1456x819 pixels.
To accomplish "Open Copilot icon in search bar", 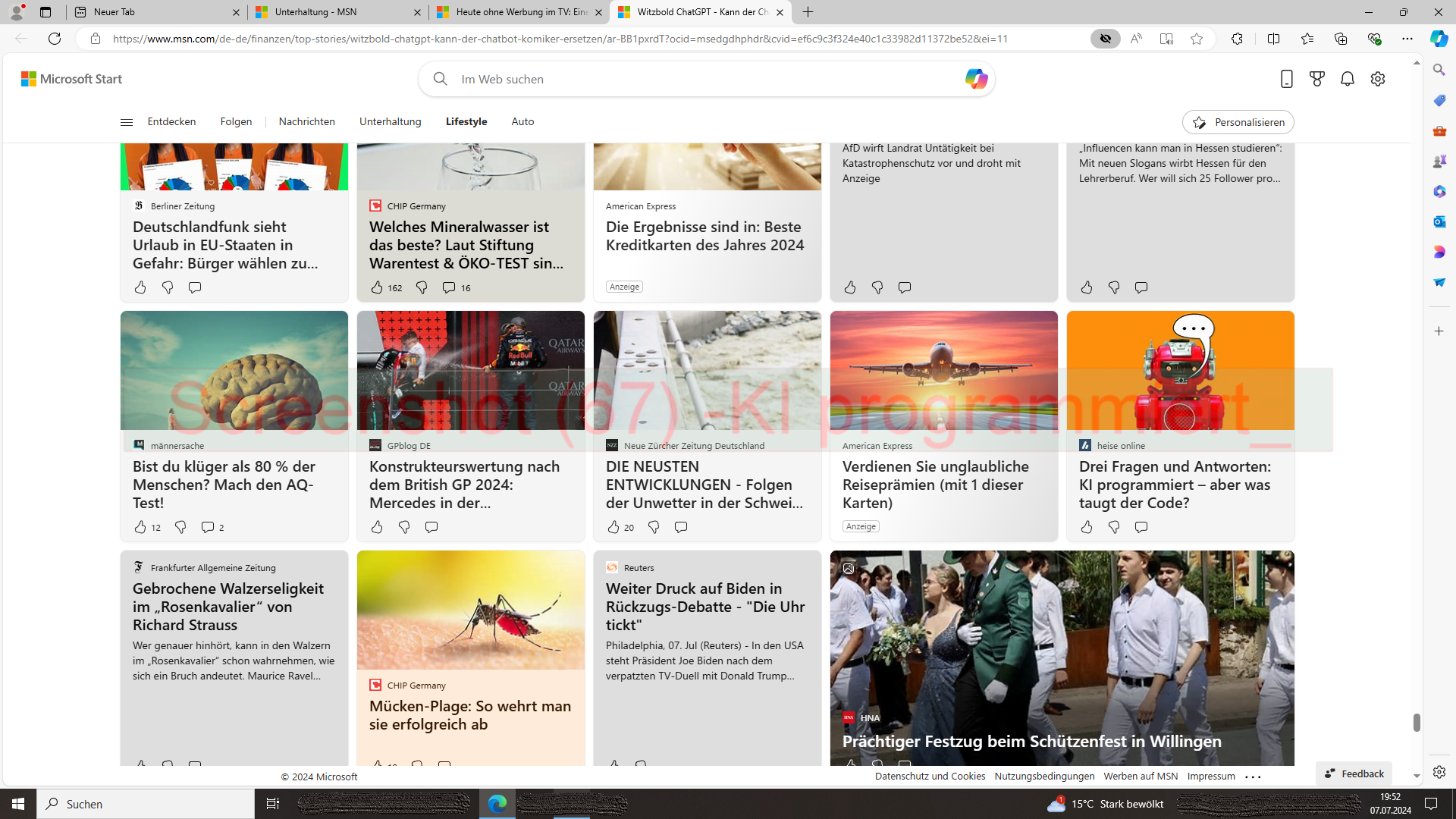I will (975, 79).
